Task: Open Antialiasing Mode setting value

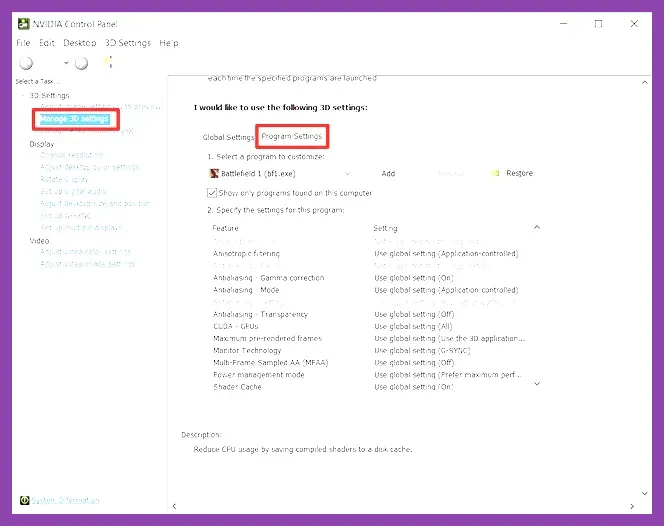Action: coord(446,290)
